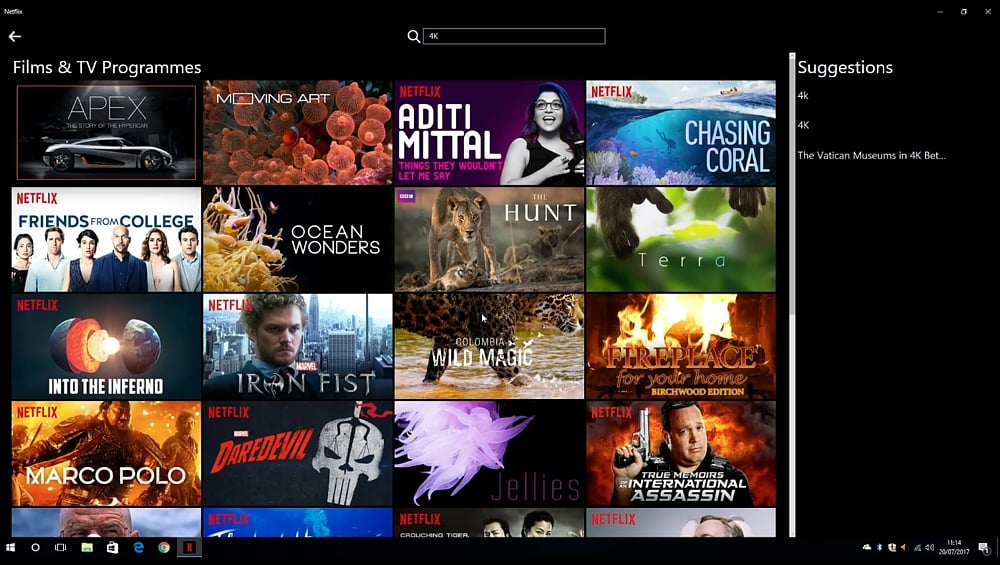Open Marvel Iron Fist series
Screen dimensions: 1000x565
[x=298, y=346]
